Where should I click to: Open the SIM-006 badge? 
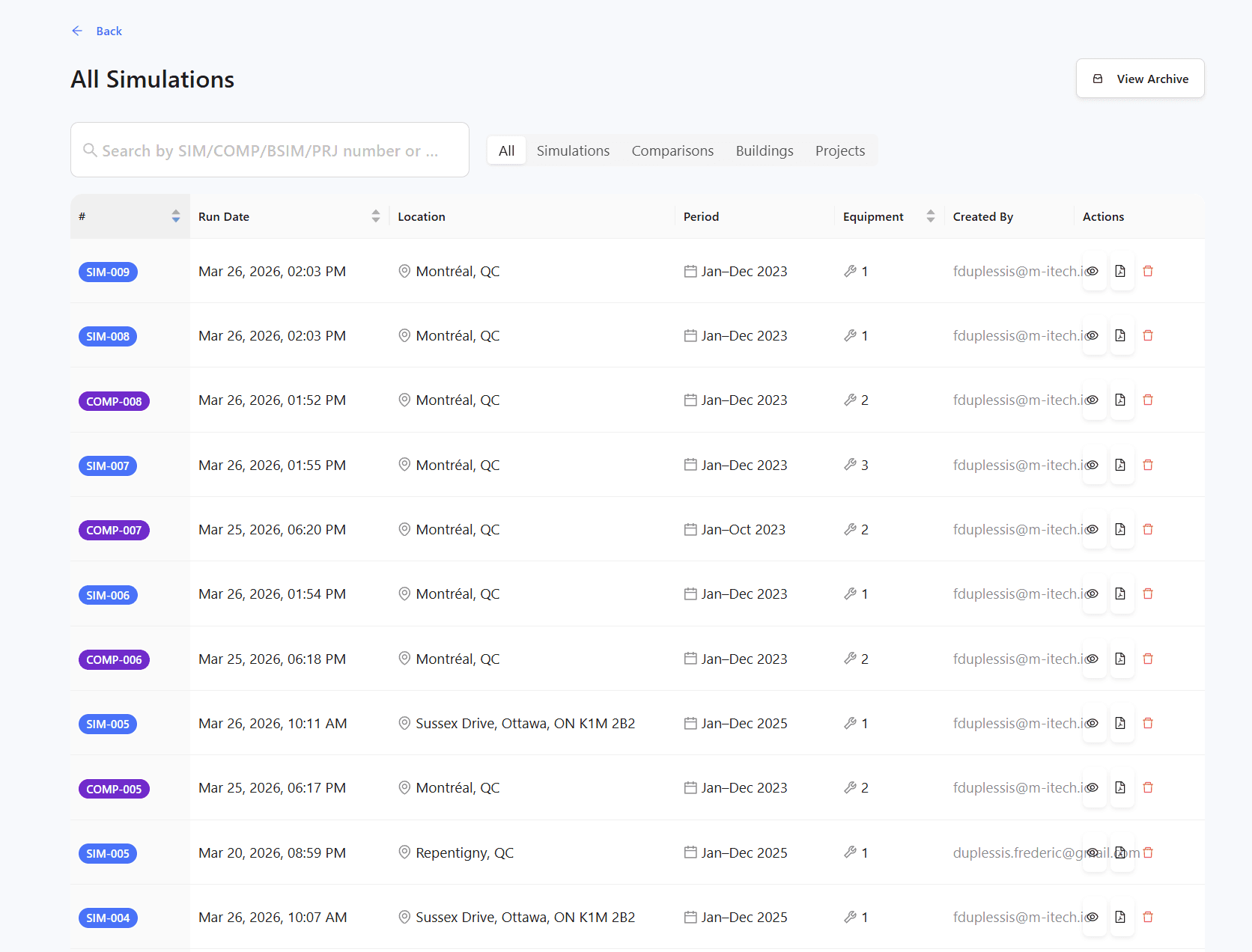(x=108, y=595)
